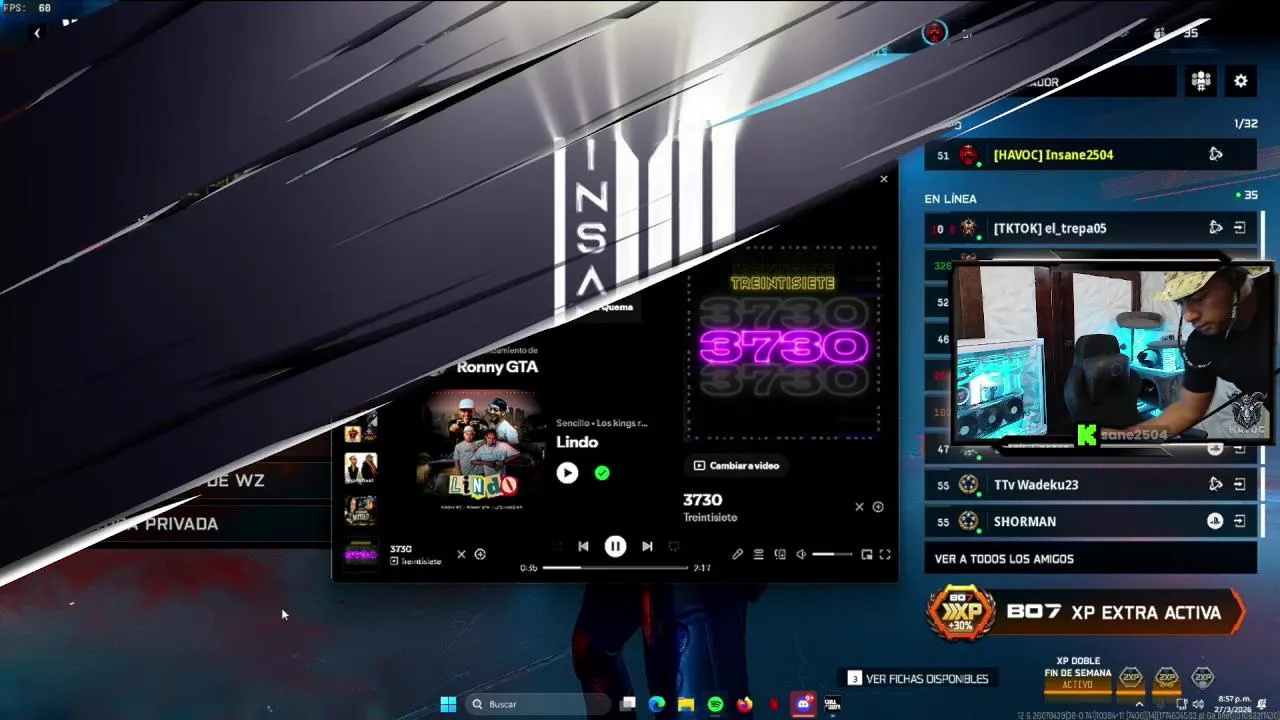Click the Battle.net icon on the TTv Wadeku23 row

click(x=1215, y=484)
